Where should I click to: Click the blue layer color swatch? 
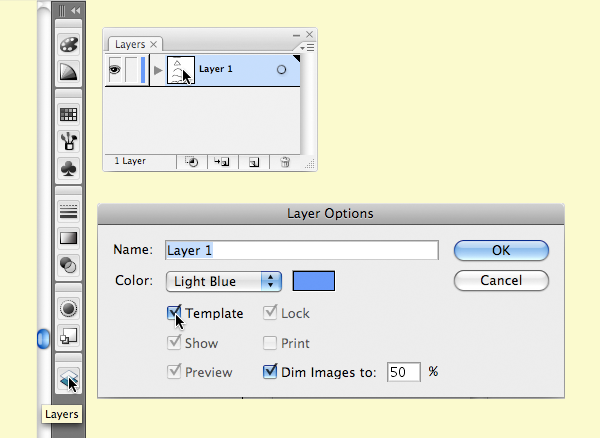(313, 282)
